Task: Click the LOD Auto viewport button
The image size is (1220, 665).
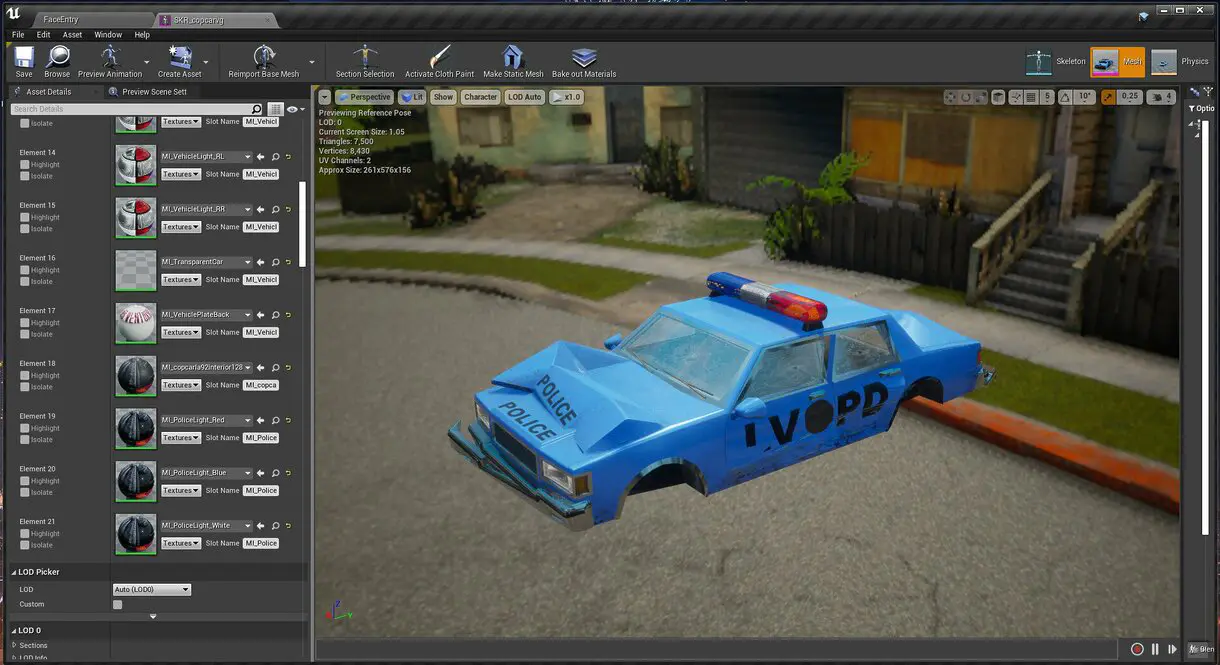Action: [x=524, y=97]
